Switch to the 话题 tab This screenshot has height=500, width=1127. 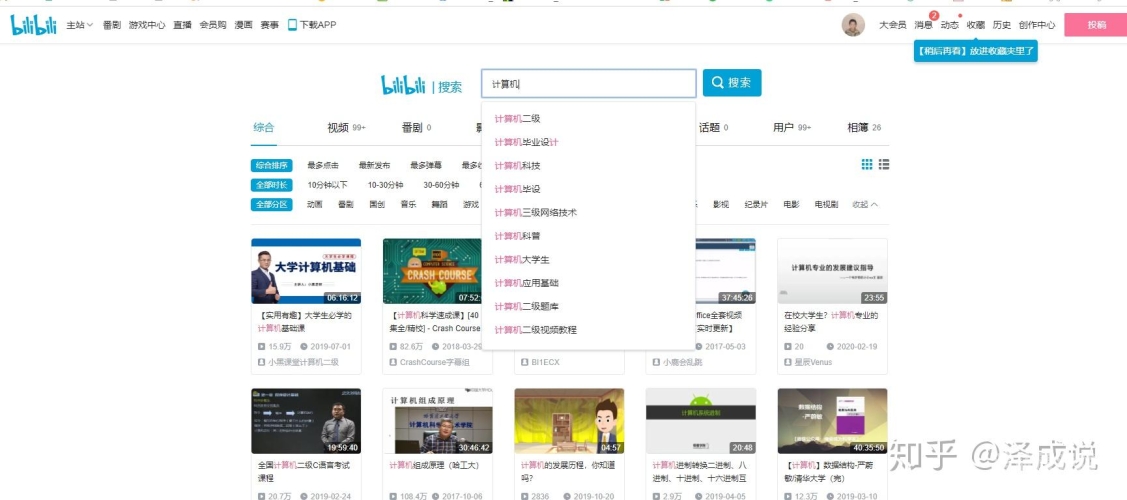714,128
